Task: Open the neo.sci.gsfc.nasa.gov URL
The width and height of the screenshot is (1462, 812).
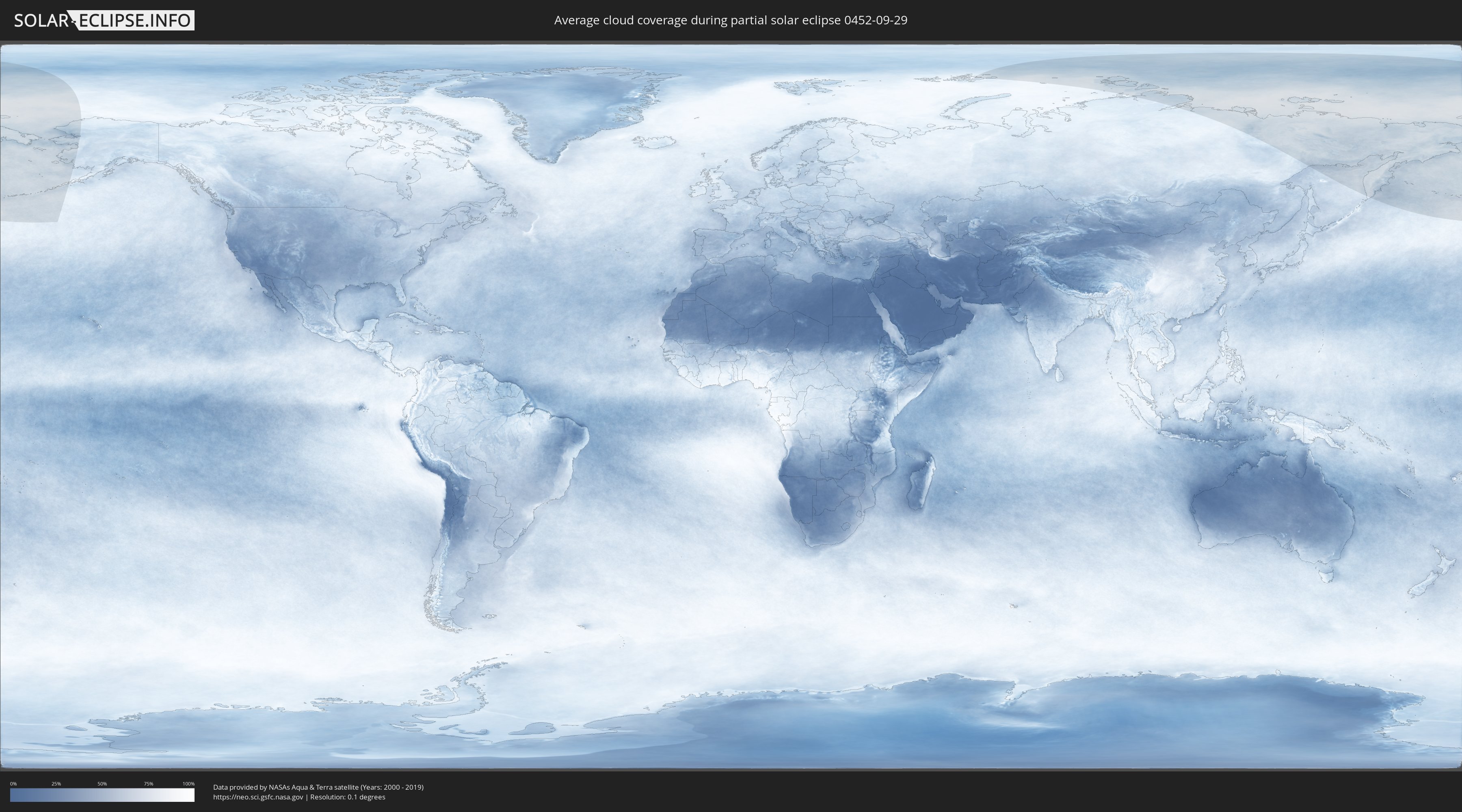Action: pyautogui.click(x=258, y=797)
